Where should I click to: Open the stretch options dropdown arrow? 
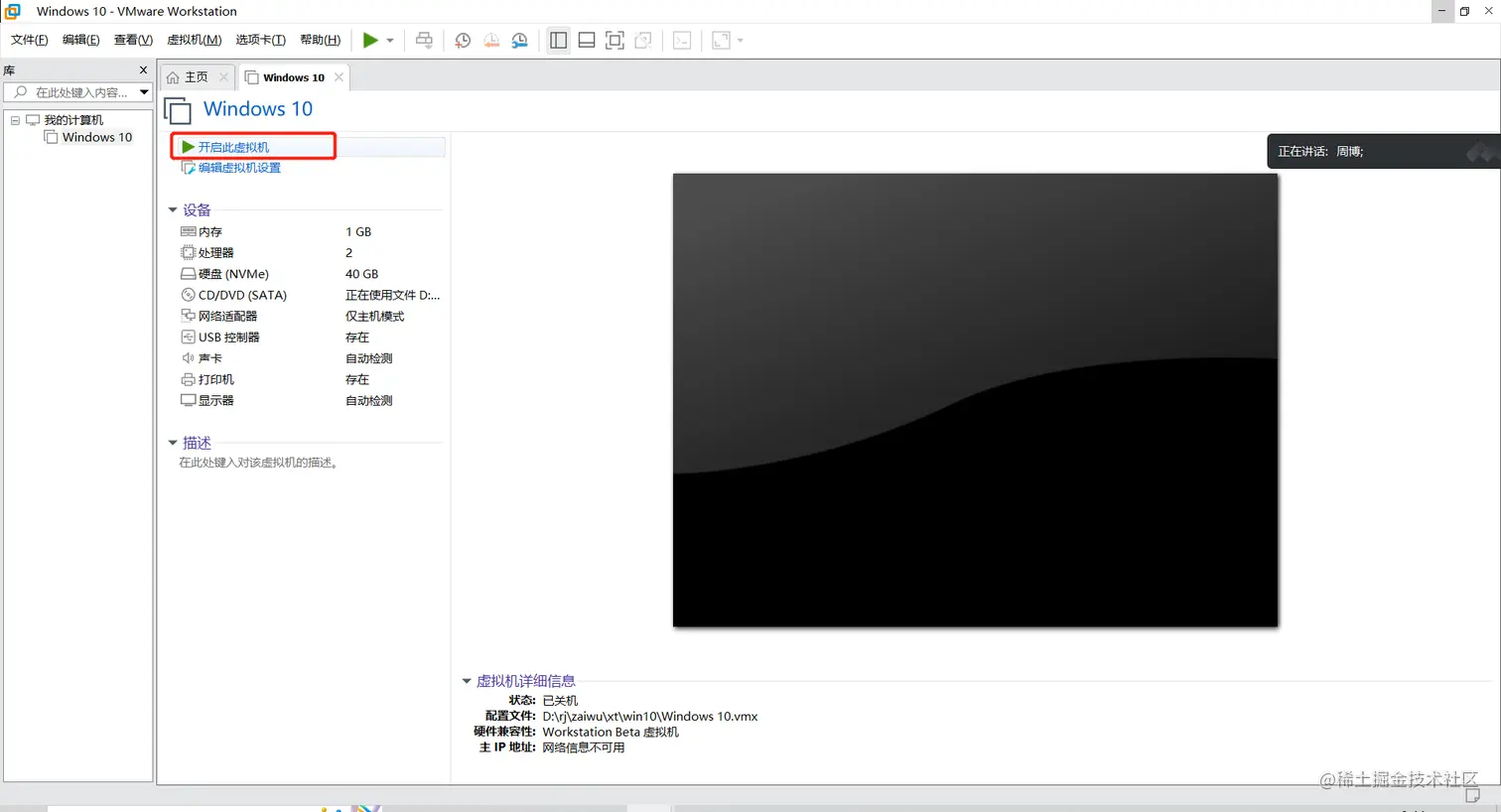741,41
